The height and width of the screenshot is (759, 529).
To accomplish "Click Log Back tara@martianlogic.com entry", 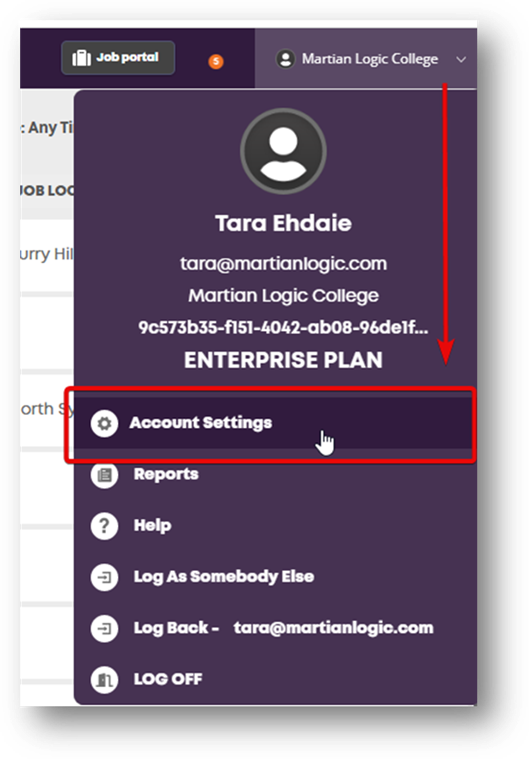I will tap(284, 628).
